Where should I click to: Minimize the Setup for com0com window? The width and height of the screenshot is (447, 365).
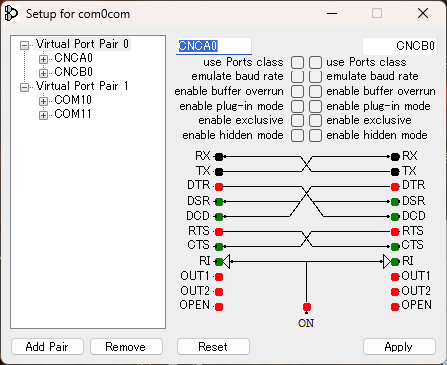(x=332, y=14)
